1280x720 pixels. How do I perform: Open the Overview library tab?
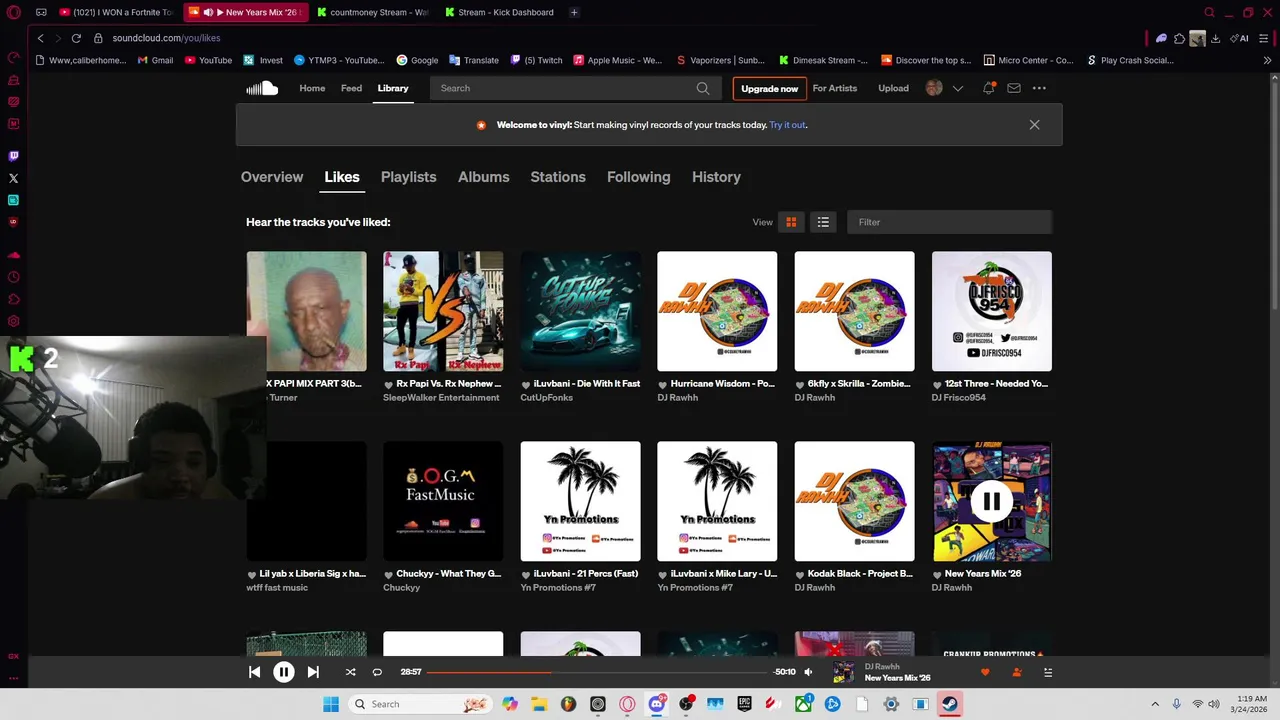(x=272, y=177)
